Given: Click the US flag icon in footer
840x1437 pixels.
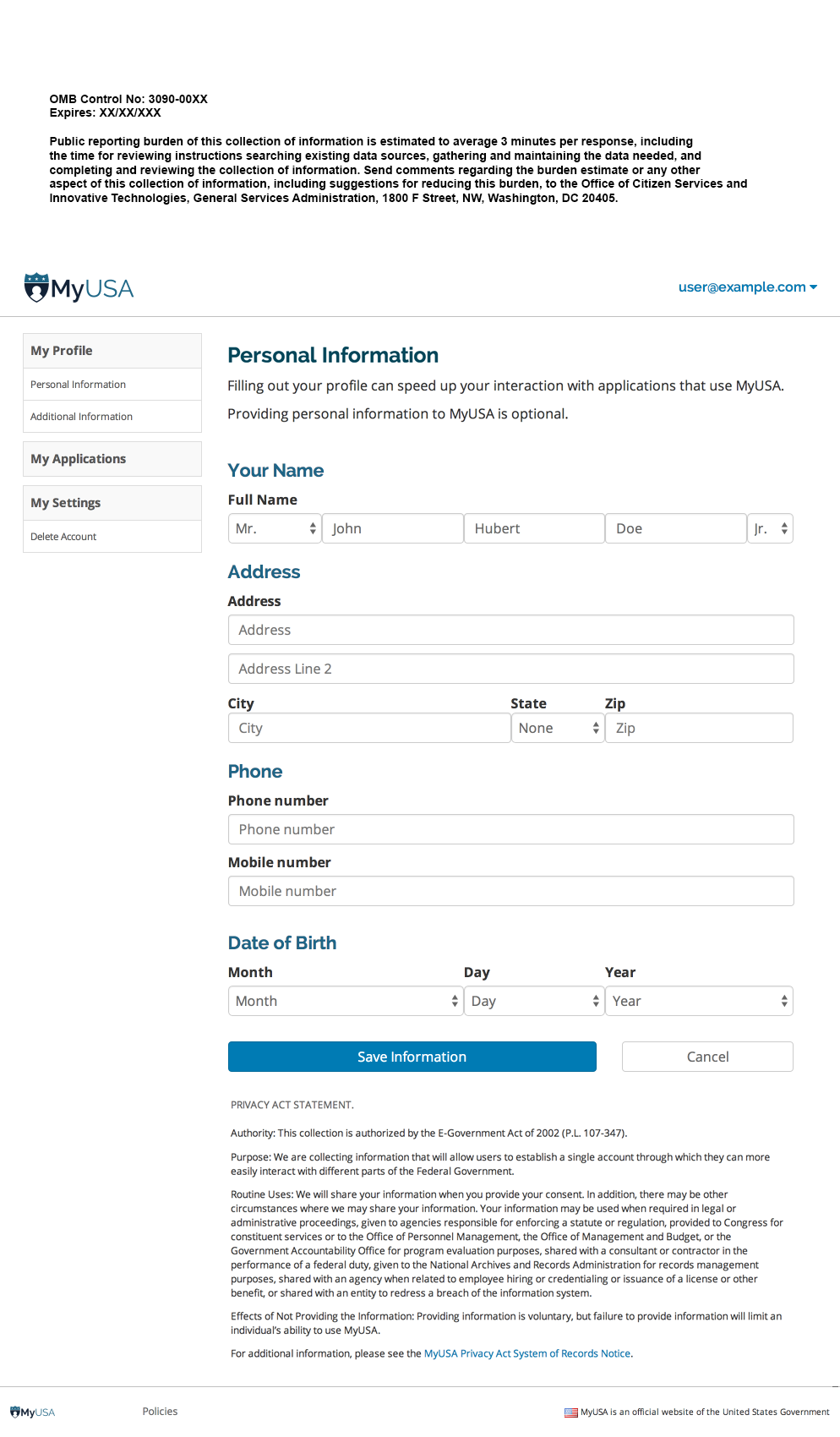Looking at the screenshot, I should [x=571, y=1412].
